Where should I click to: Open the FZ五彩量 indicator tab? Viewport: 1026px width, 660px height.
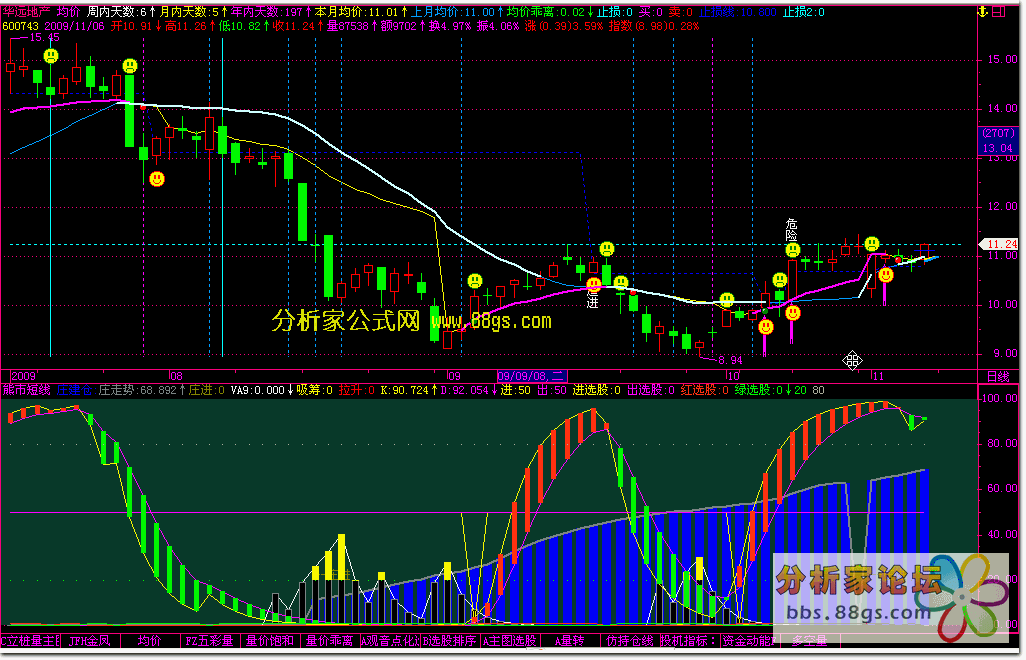coord(209,641)
